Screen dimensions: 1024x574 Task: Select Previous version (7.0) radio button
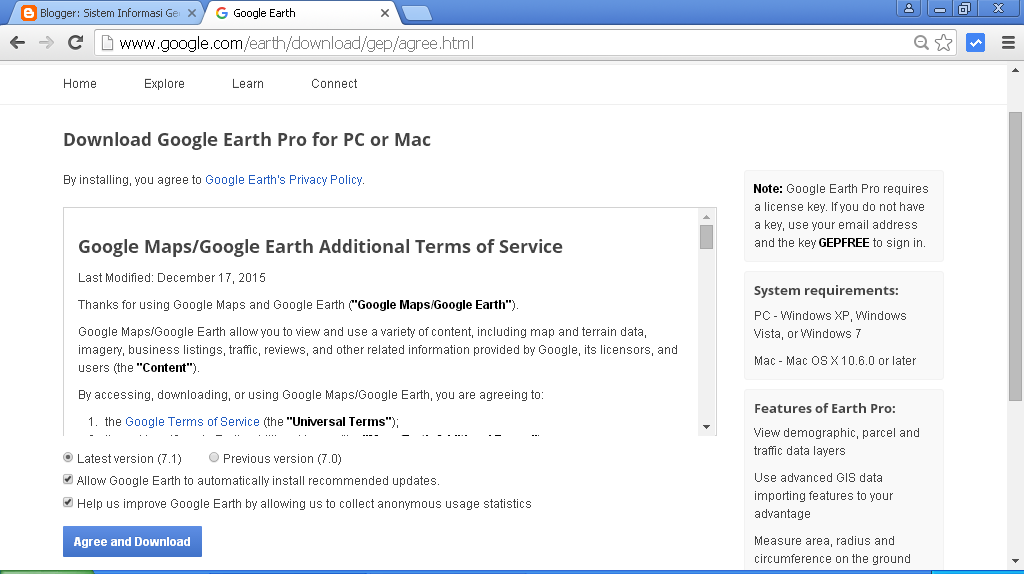pos(214,458)
